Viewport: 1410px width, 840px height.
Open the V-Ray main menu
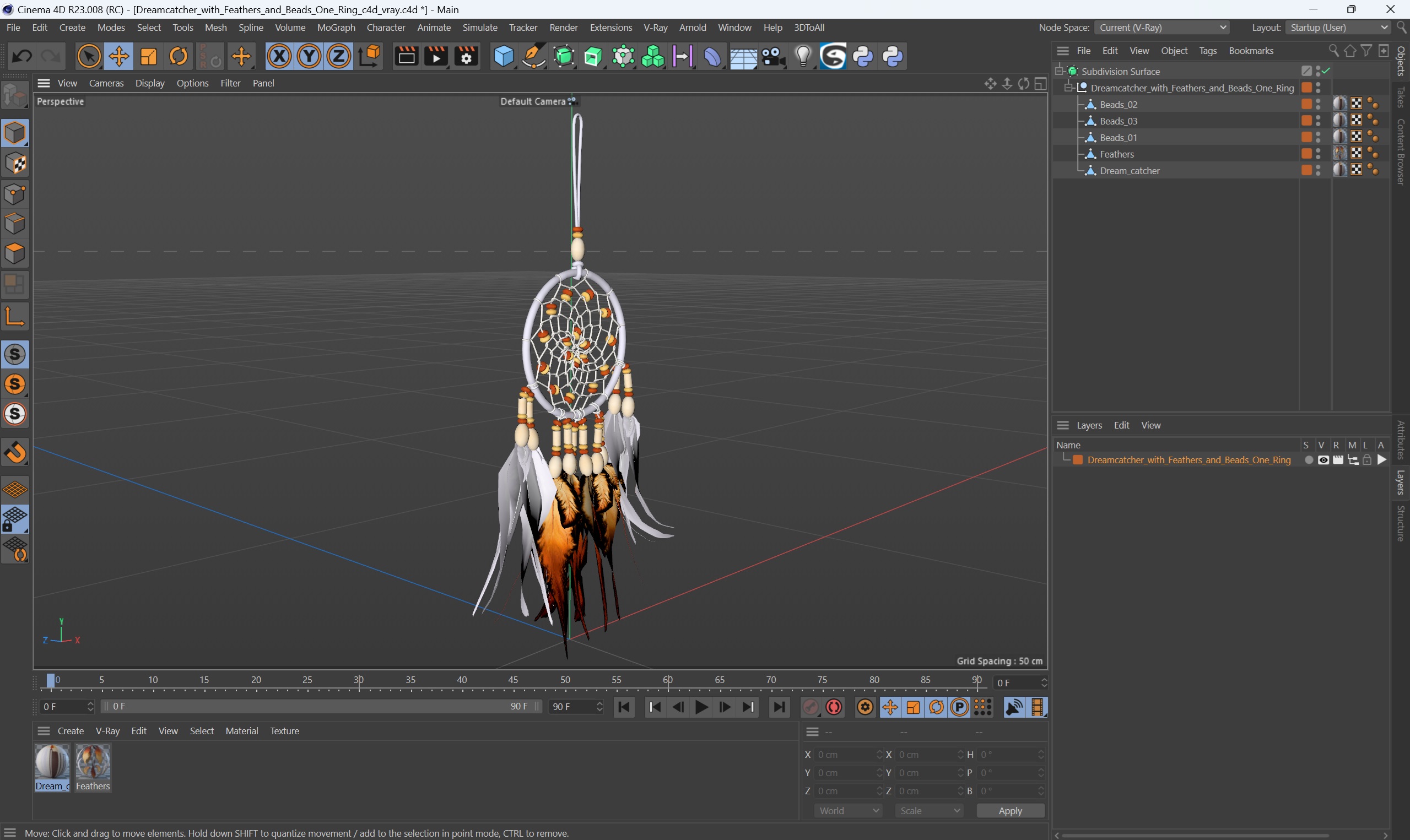pos(656,27)
